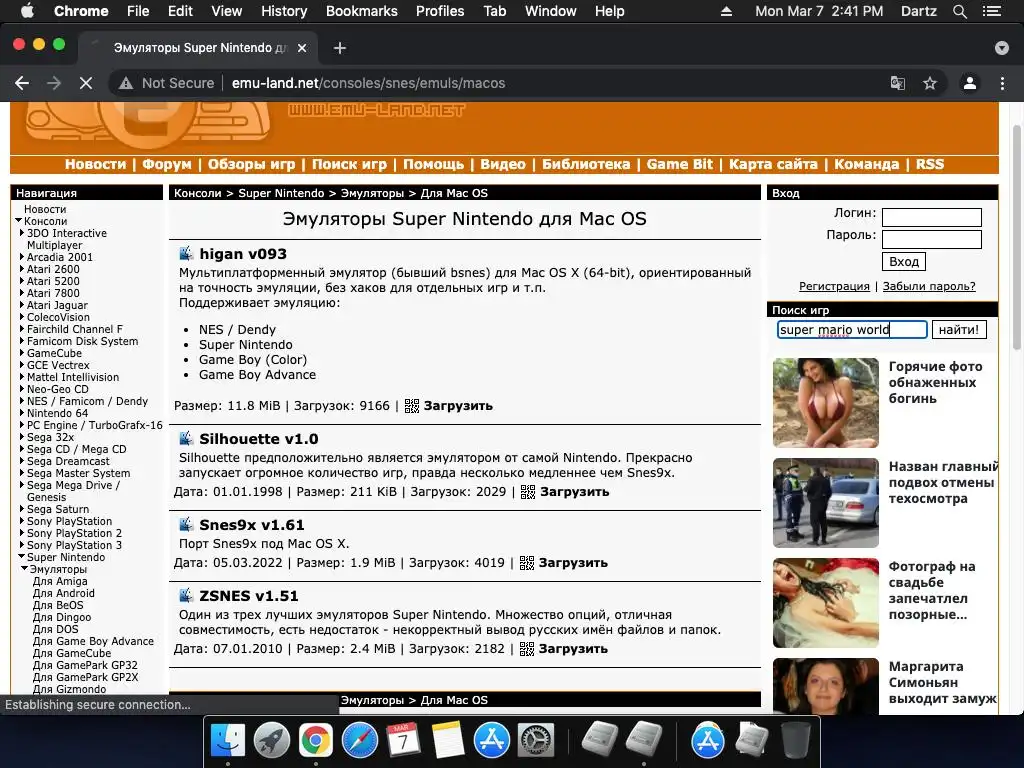Viewport: 1024px width, 768px height.
Task: Click QR code icon in ZSNES row
Action: point(526,649)
